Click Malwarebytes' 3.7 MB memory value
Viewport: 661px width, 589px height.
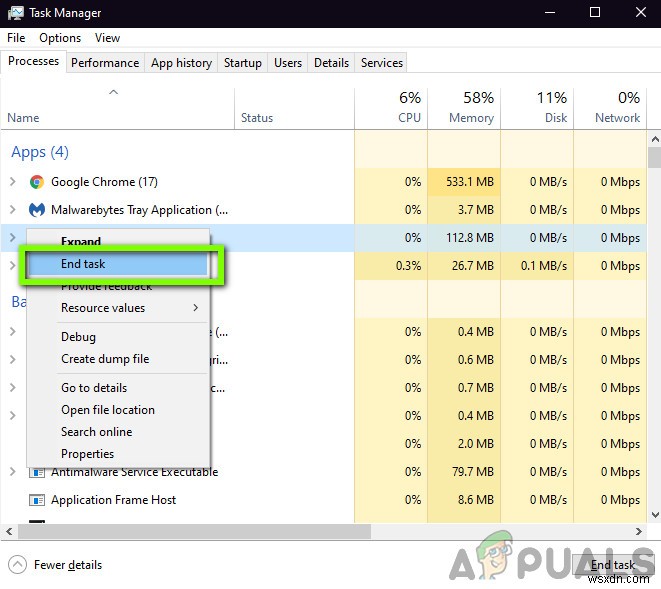[476, 210]
